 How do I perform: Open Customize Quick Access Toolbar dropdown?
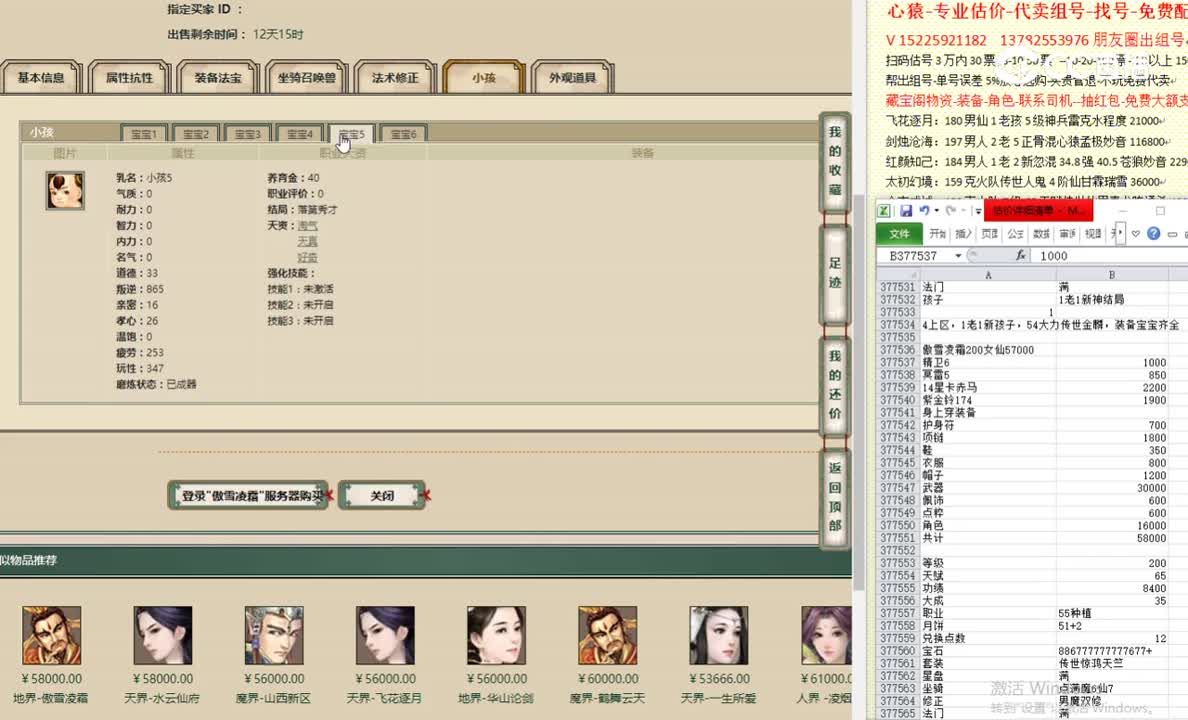tap(977, 211)
